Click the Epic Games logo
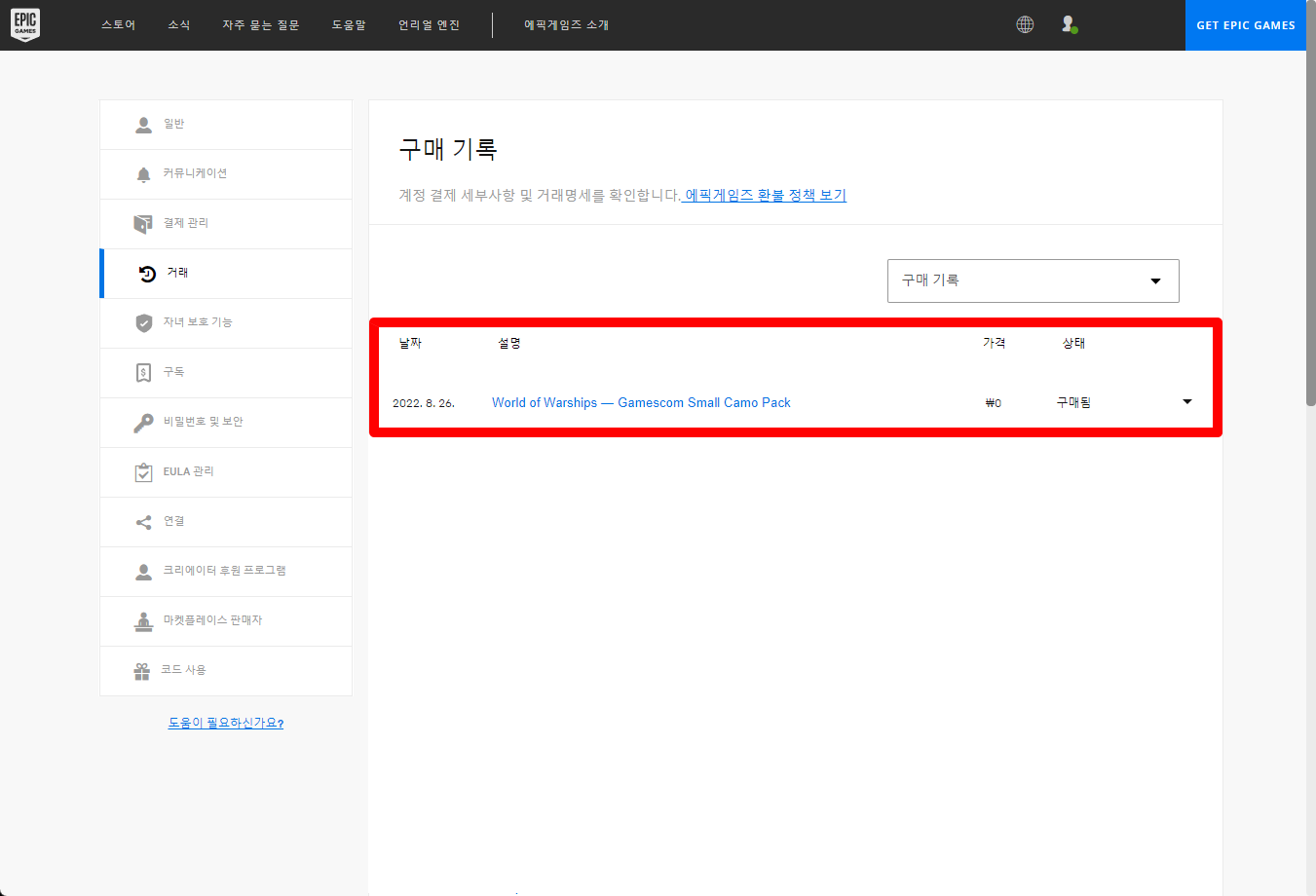The width and height of the screenshot is (1316, 896). (x=25, y=25)
